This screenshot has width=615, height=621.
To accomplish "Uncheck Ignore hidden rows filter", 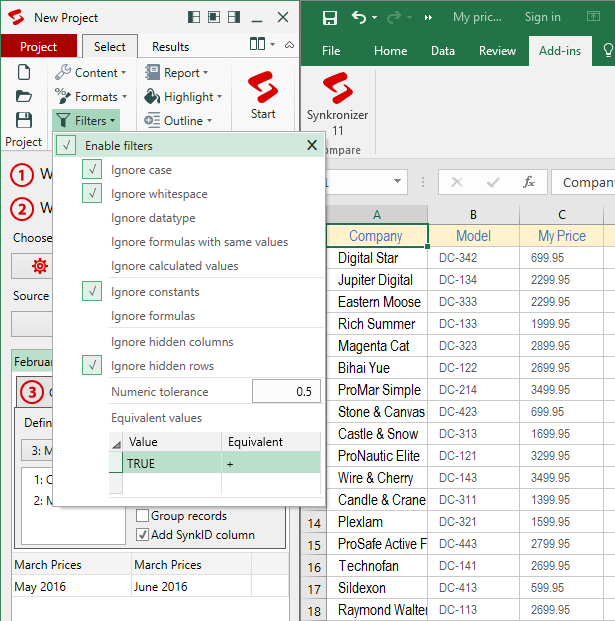I will (x=92, y=365).
